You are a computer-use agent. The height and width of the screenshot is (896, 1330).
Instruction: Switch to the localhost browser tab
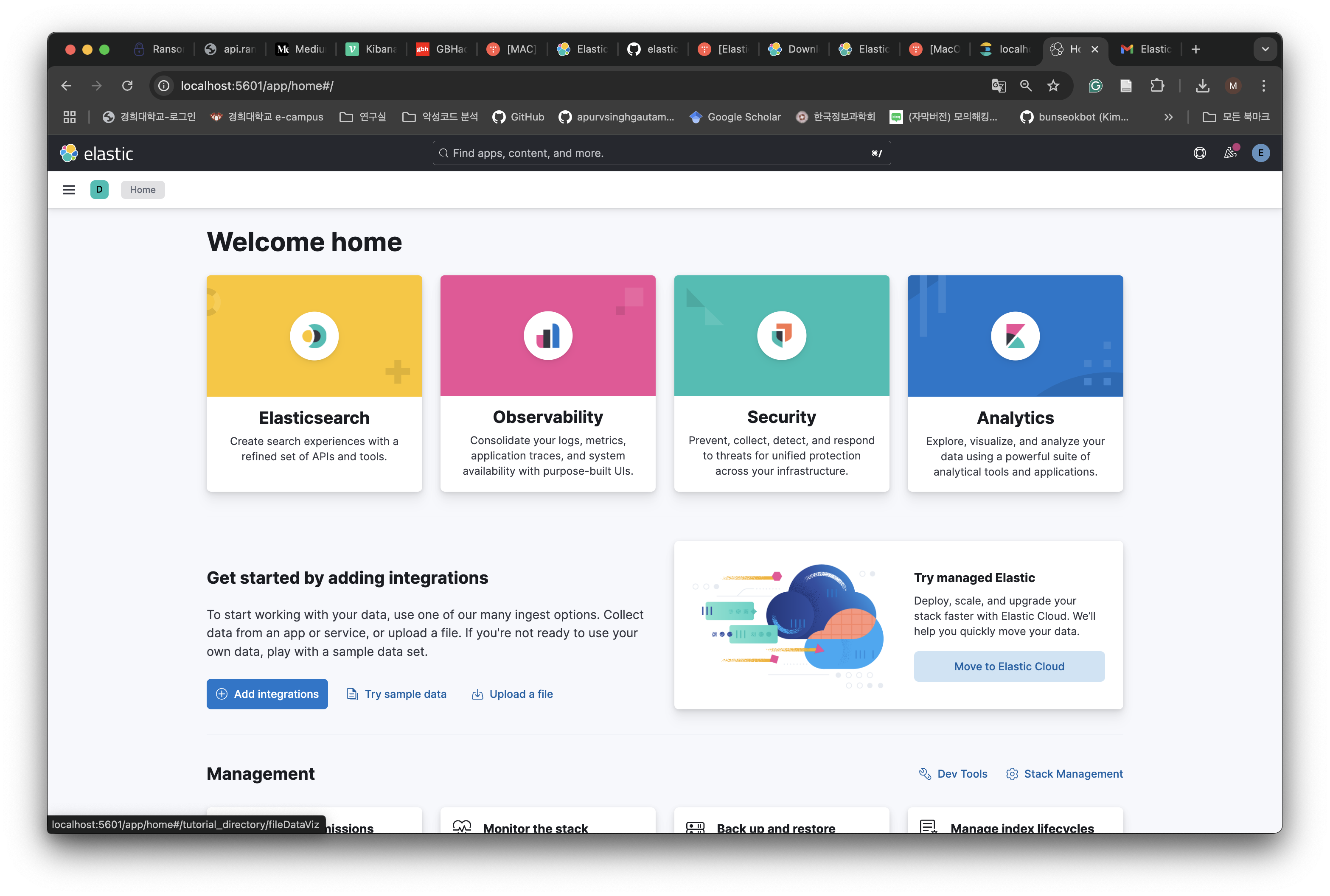pyautogui.click(x=1006, y=49)
